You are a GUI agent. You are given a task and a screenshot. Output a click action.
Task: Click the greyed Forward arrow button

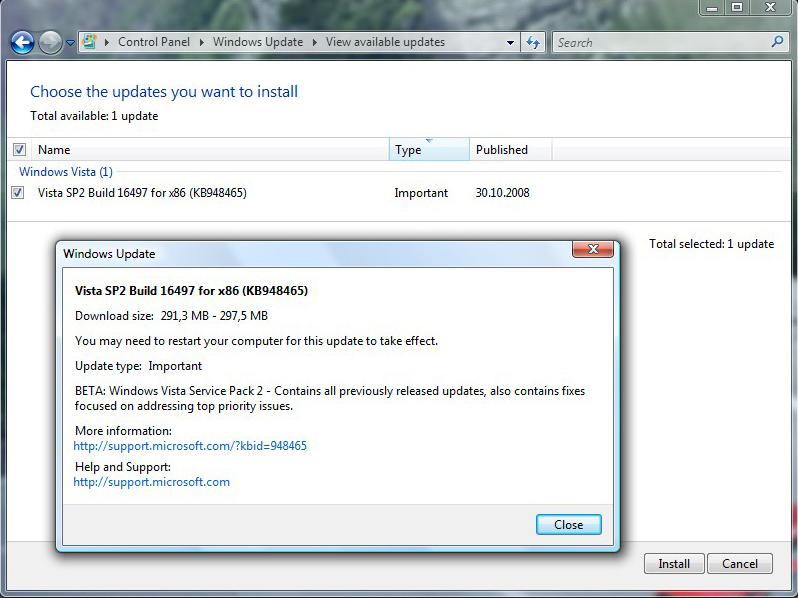click(50, 42)
